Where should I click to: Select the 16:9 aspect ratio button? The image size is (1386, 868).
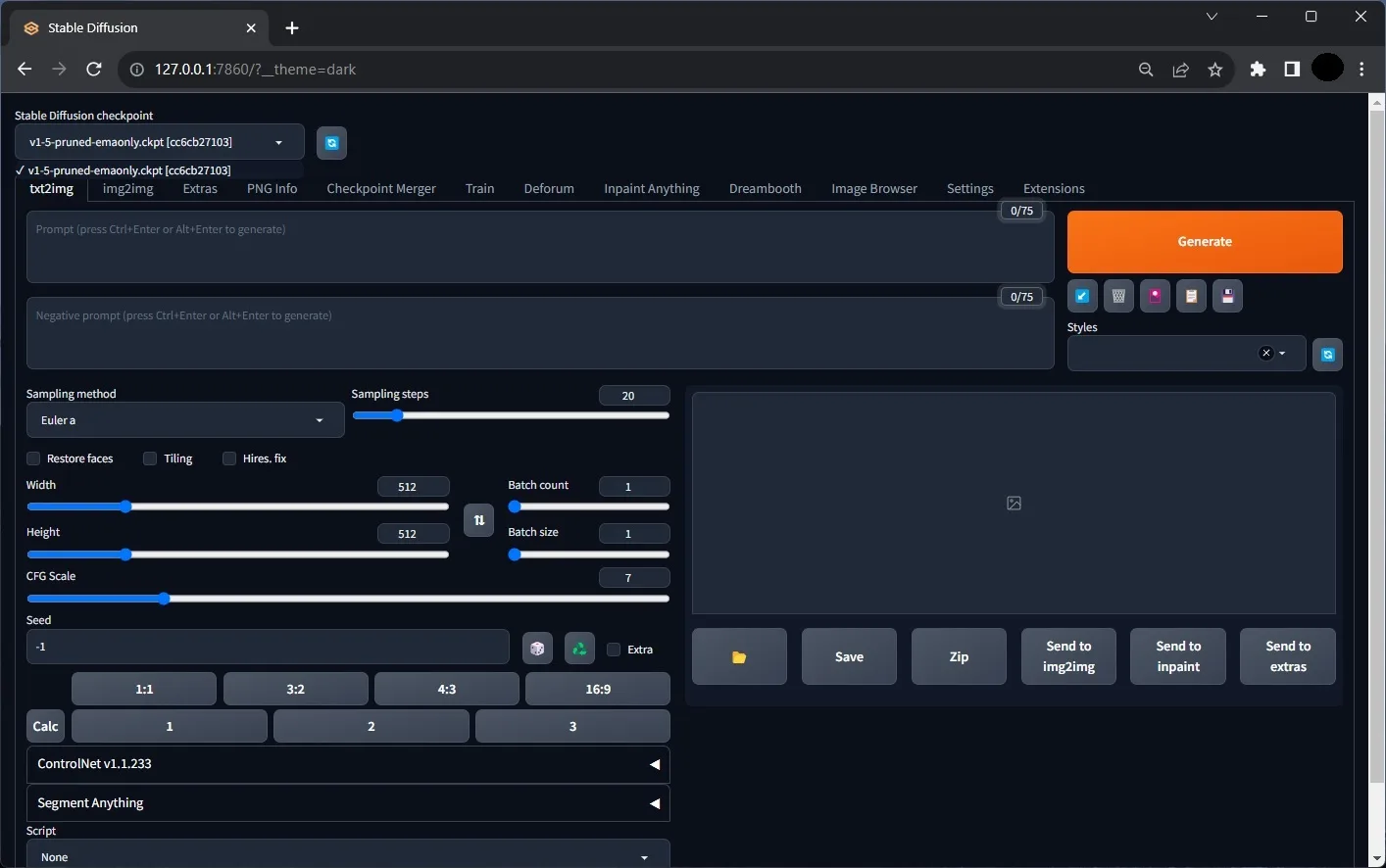click(598, 689)
